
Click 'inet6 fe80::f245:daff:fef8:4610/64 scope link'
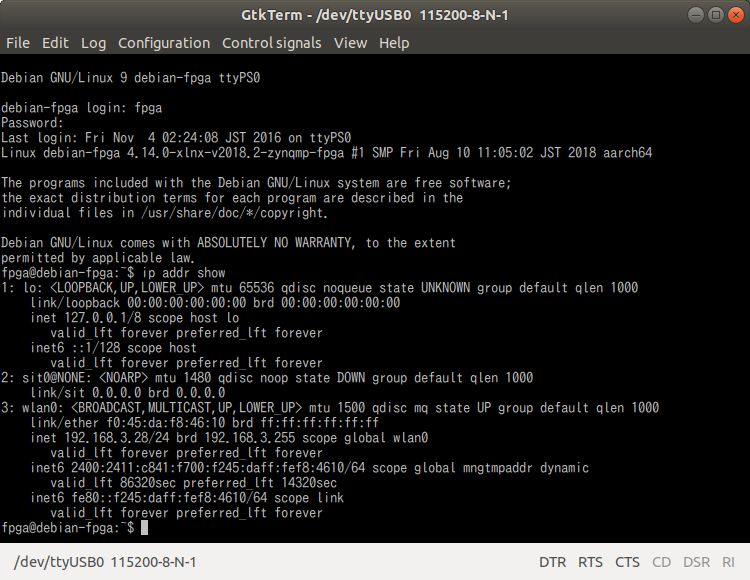click(x=187, y=498)
